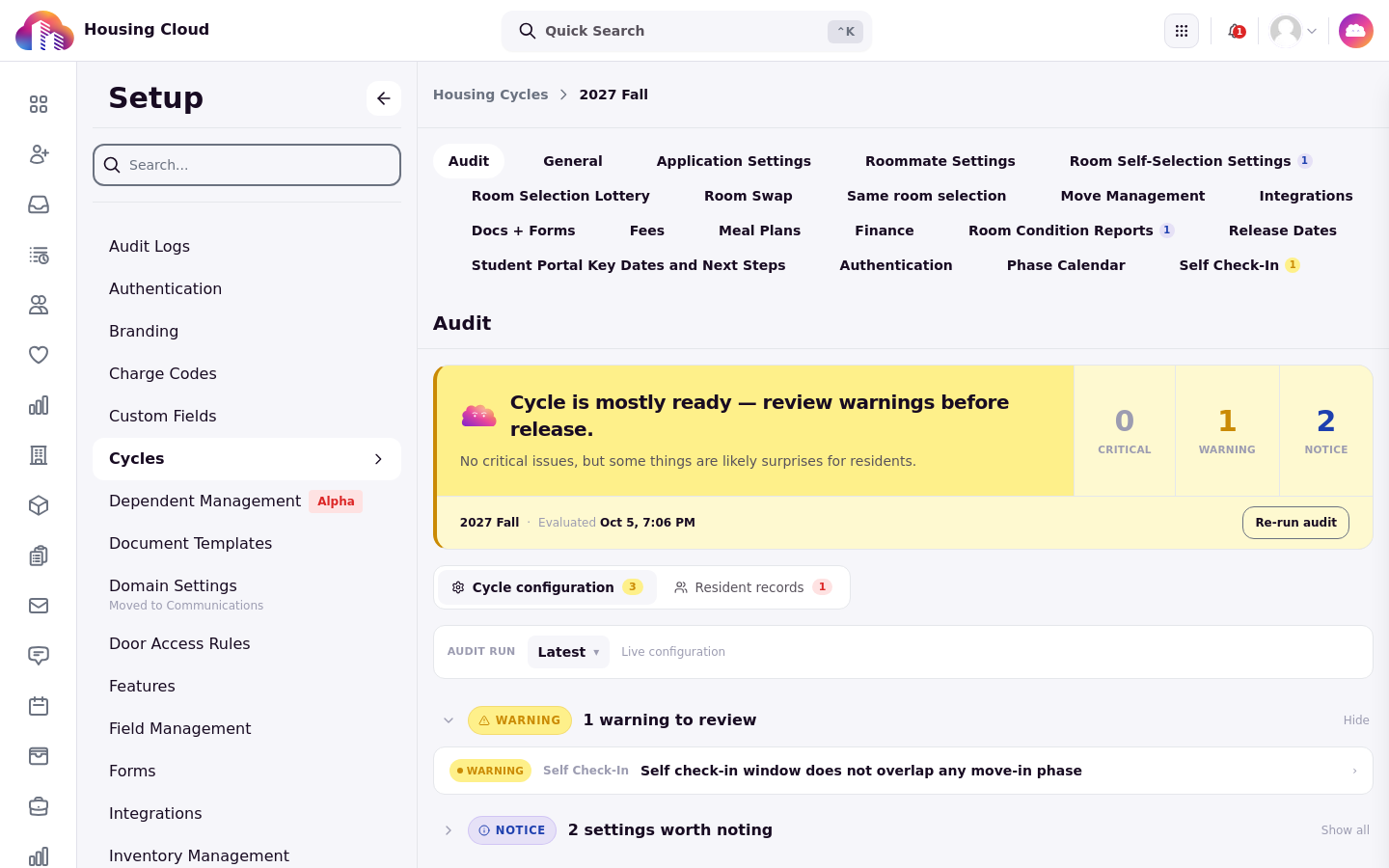Click the Critical count summary tile
The image size is (1389, 868).
point(1125,431)
